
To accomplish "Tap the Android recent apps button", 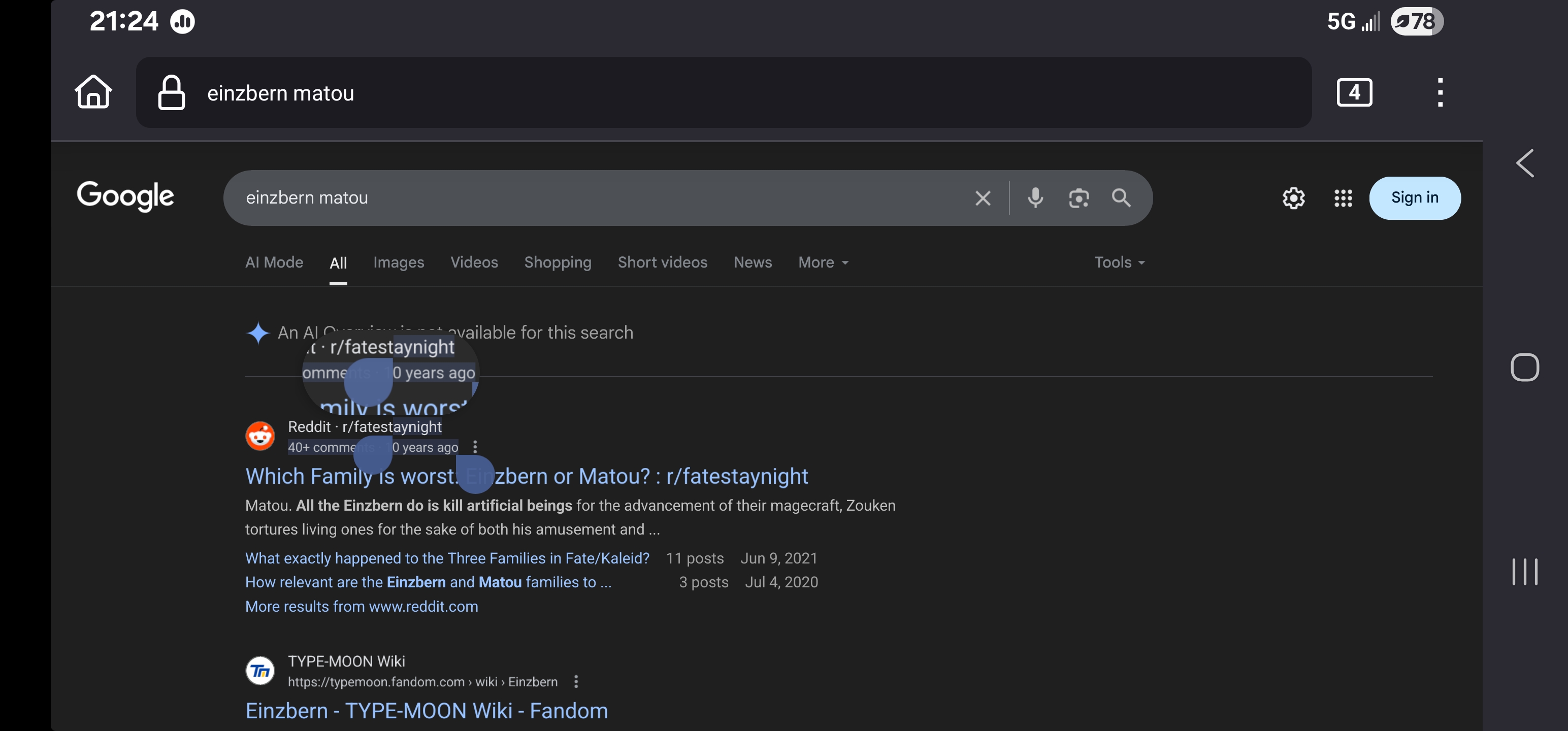I will (1525, 572).
